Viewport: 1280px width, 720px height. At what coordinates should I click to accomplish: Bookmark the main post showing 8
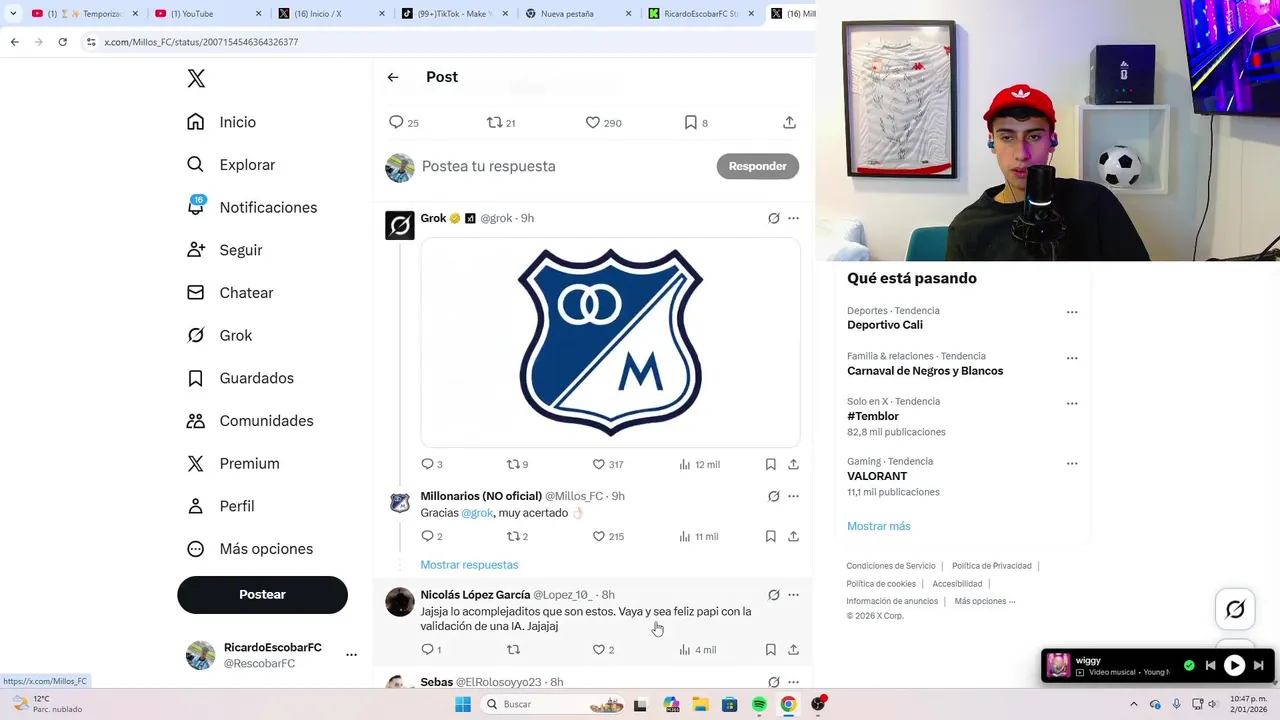pos(690,122)
